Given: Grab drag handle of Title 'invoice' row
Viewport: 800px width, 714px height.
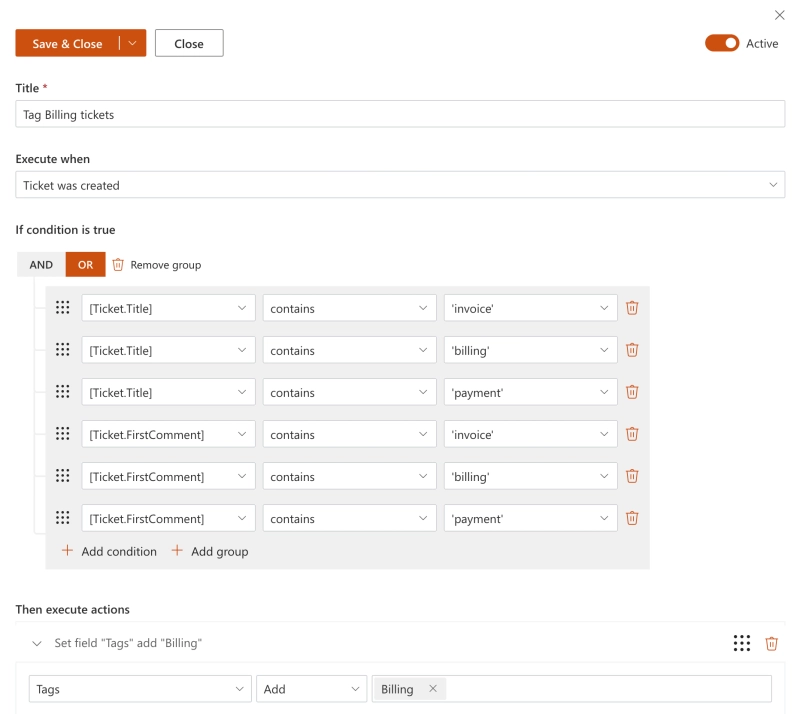Looking at the screenshot, I should click(62, 307).
